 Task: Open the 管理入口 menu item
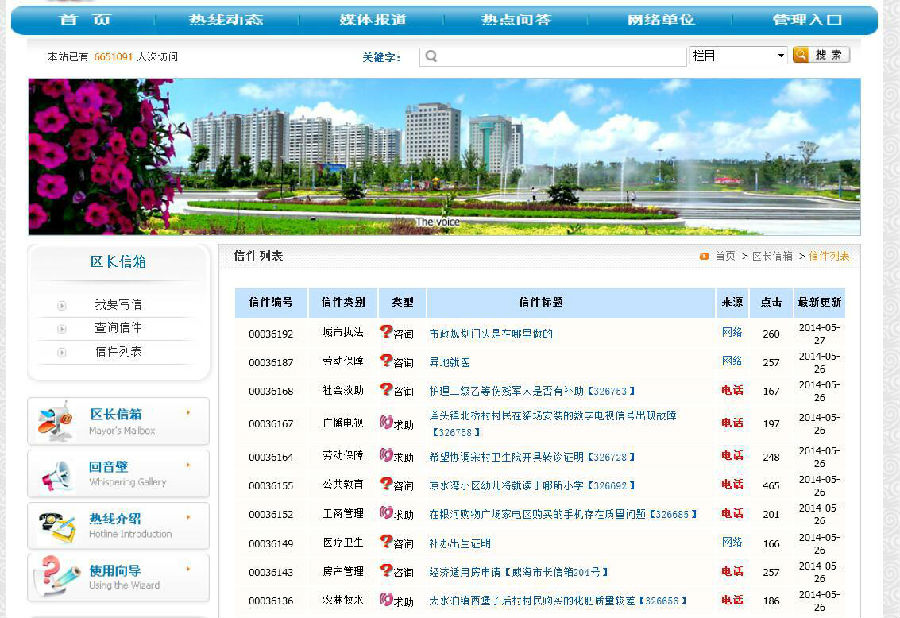pyautogui.click(x=806, y=17)
